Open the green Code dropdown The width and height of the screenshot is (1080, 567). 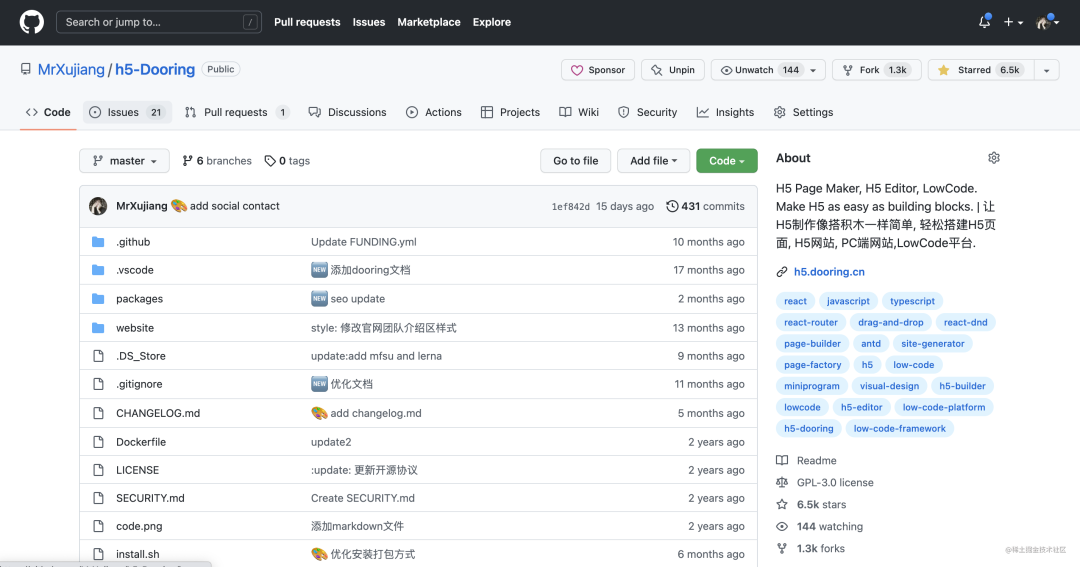click(727, 161)
